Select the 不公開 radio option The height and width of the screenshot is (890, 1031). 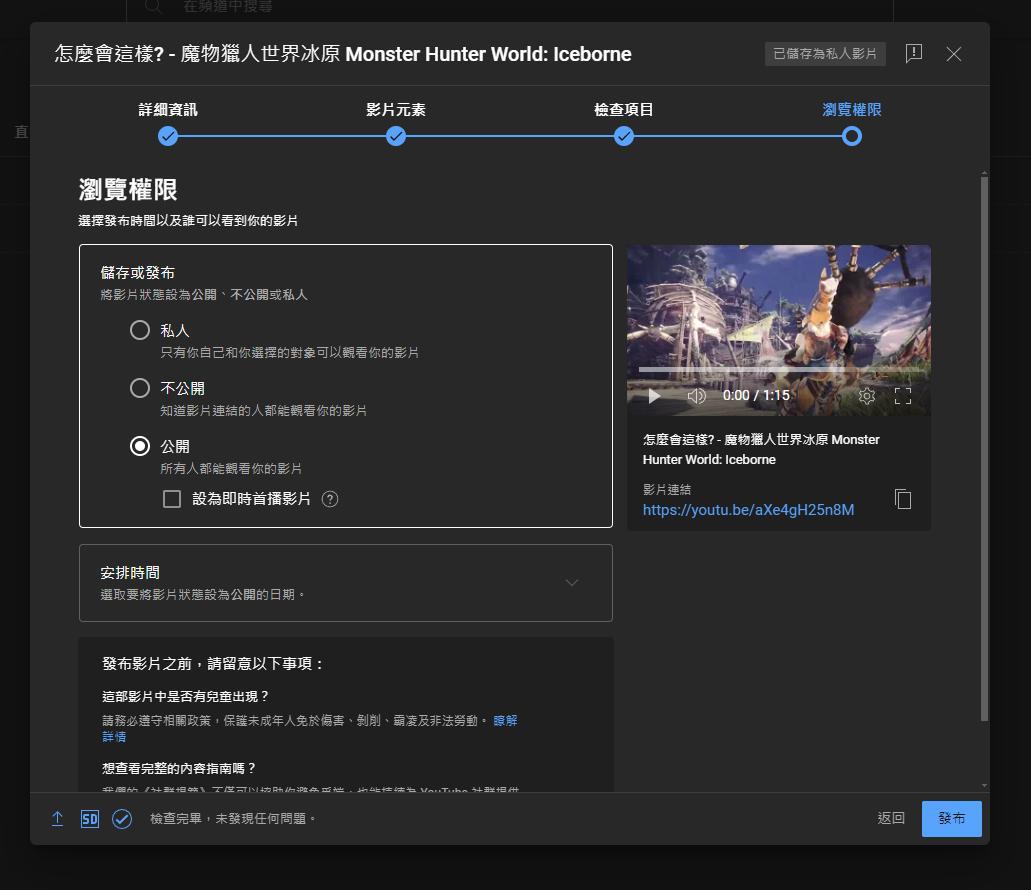point(140,388)
